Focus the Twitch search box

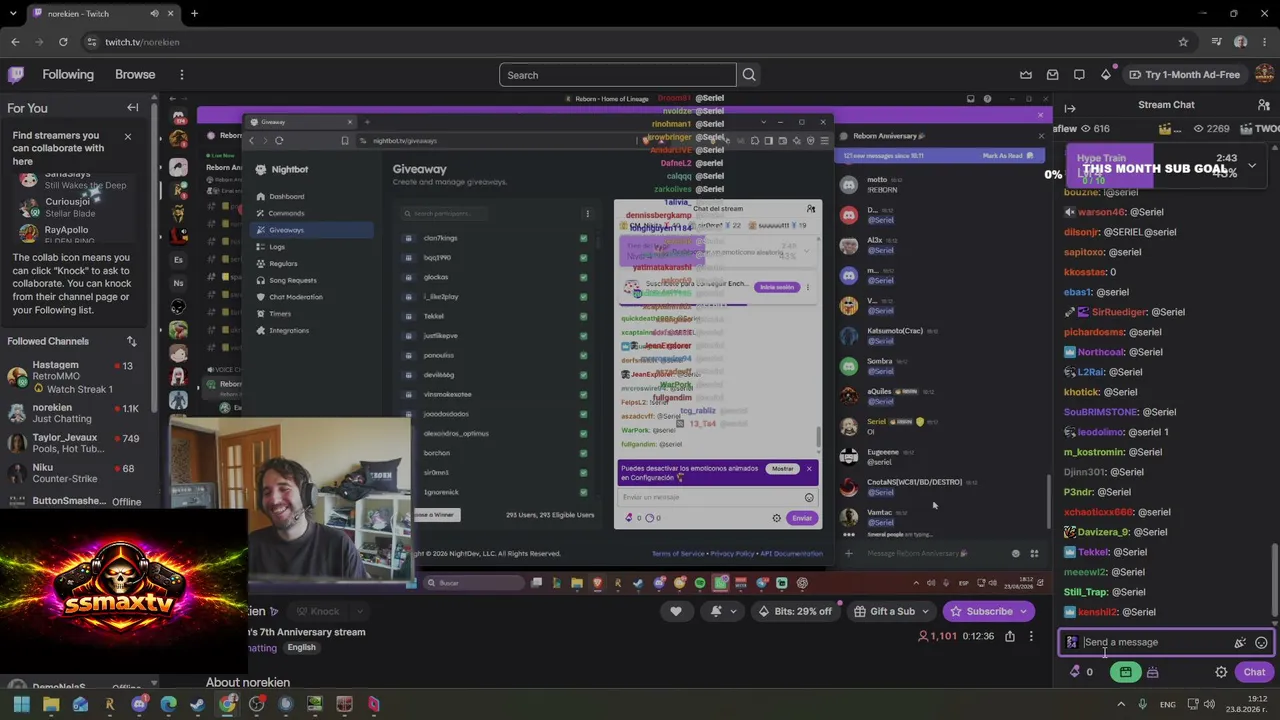coord(617,75)
